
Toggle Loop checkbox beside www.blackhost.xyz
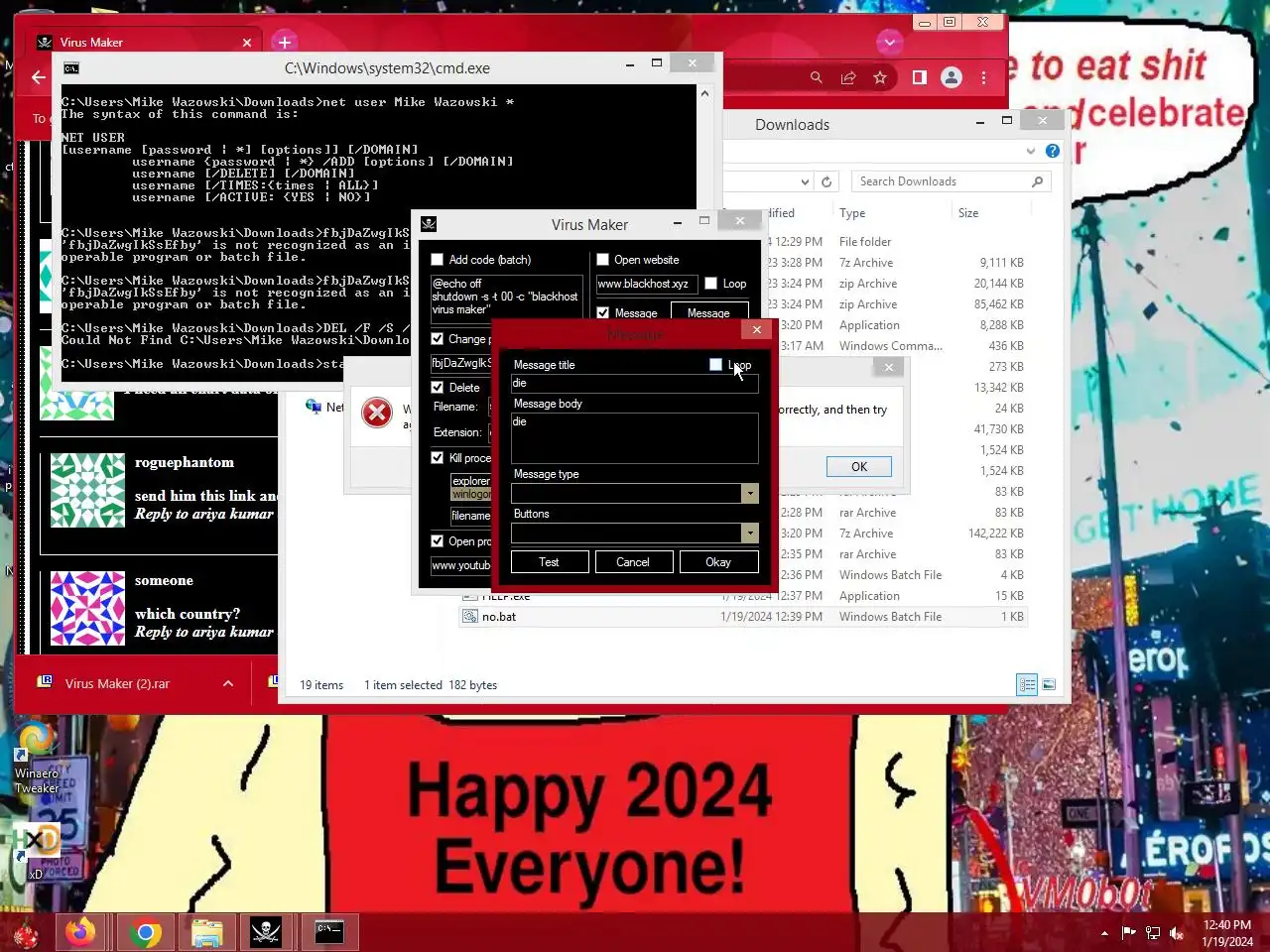pyautogui.click(x=710, y=283)
